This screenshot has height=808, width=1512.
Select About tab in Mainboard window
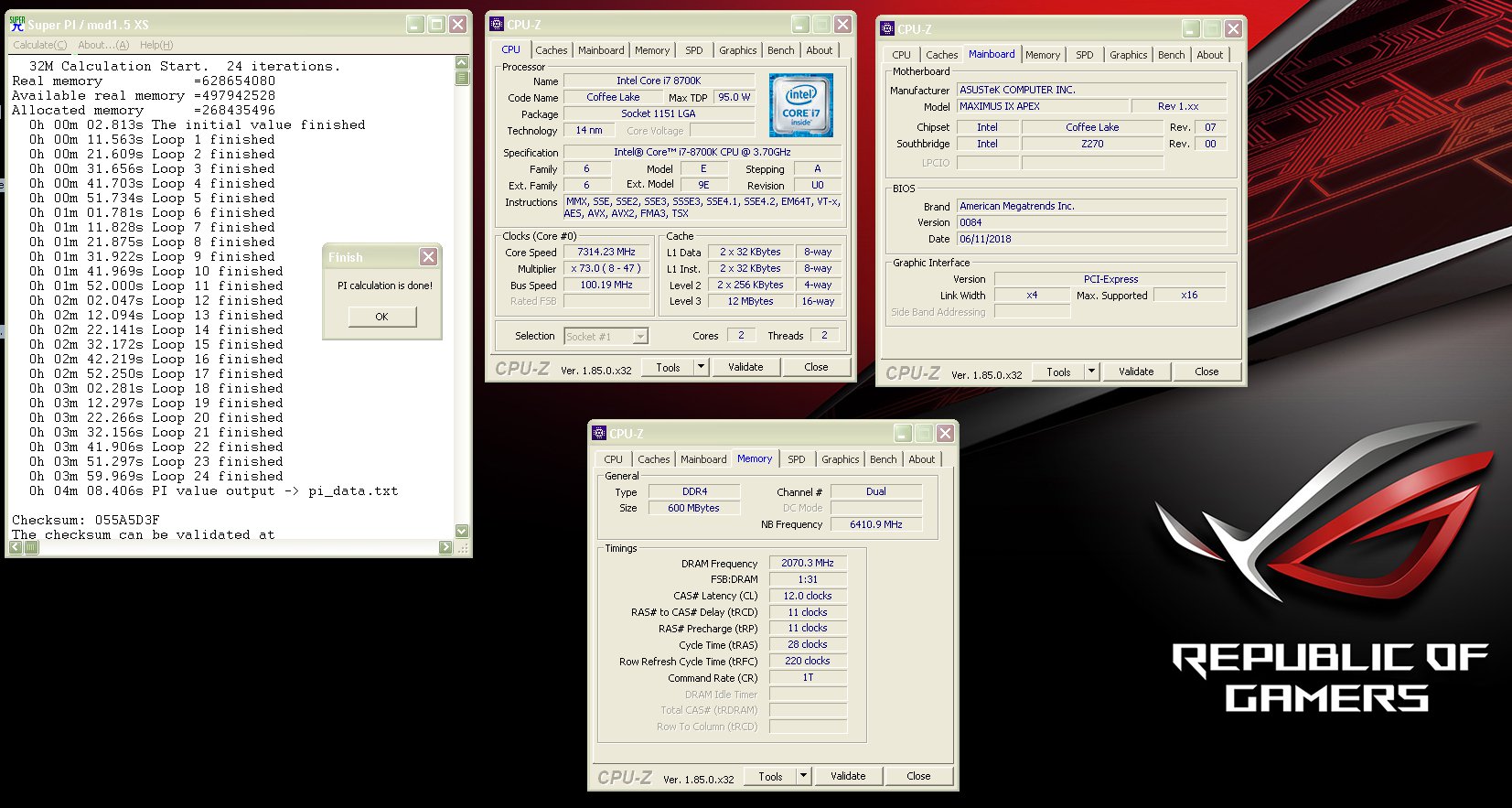point(1210,55)
